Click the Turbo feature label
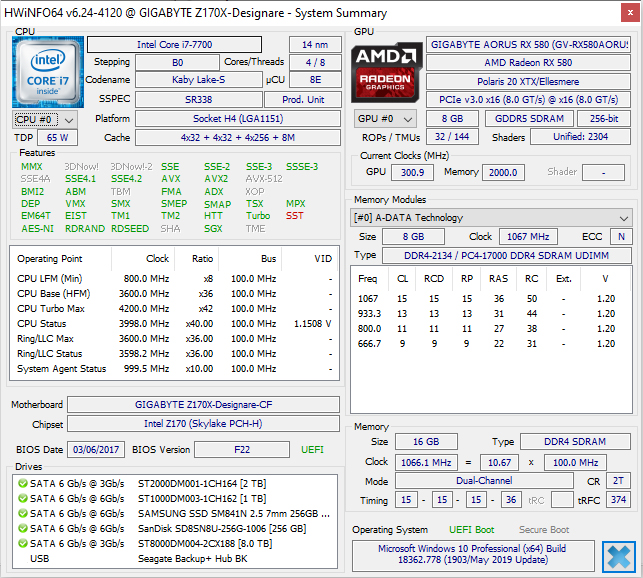This screenshot has width=643, height=578. click(x=258, y=216)
